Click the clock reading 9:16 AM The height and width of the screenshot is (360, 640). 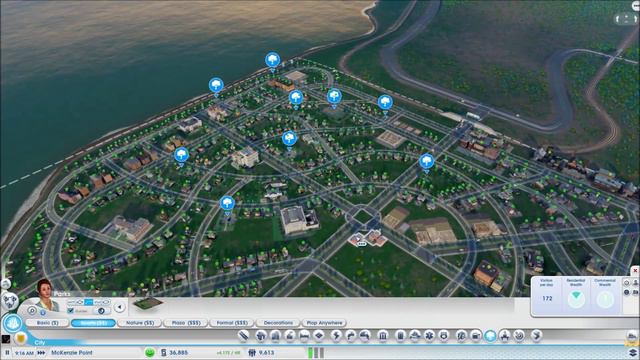click(24, 353)
